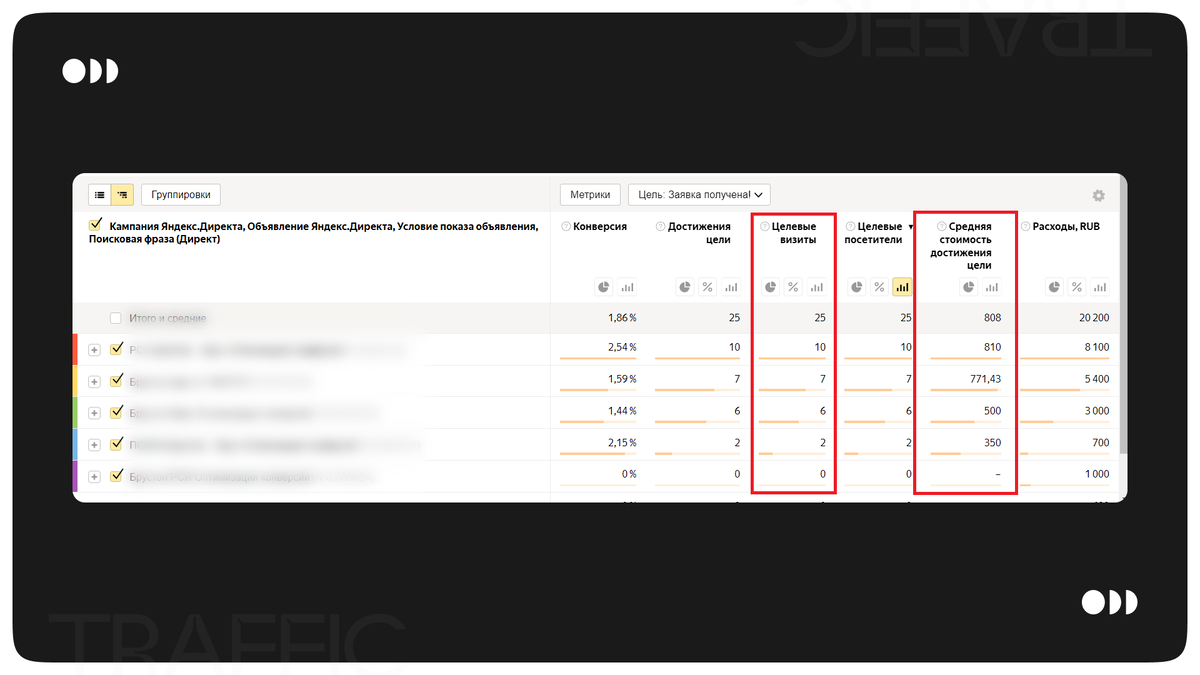Uncheck the row with 1,44 % conversion
Viewport: 1200px width, 675px height.
pyautogui.click(x=117, y=412)
